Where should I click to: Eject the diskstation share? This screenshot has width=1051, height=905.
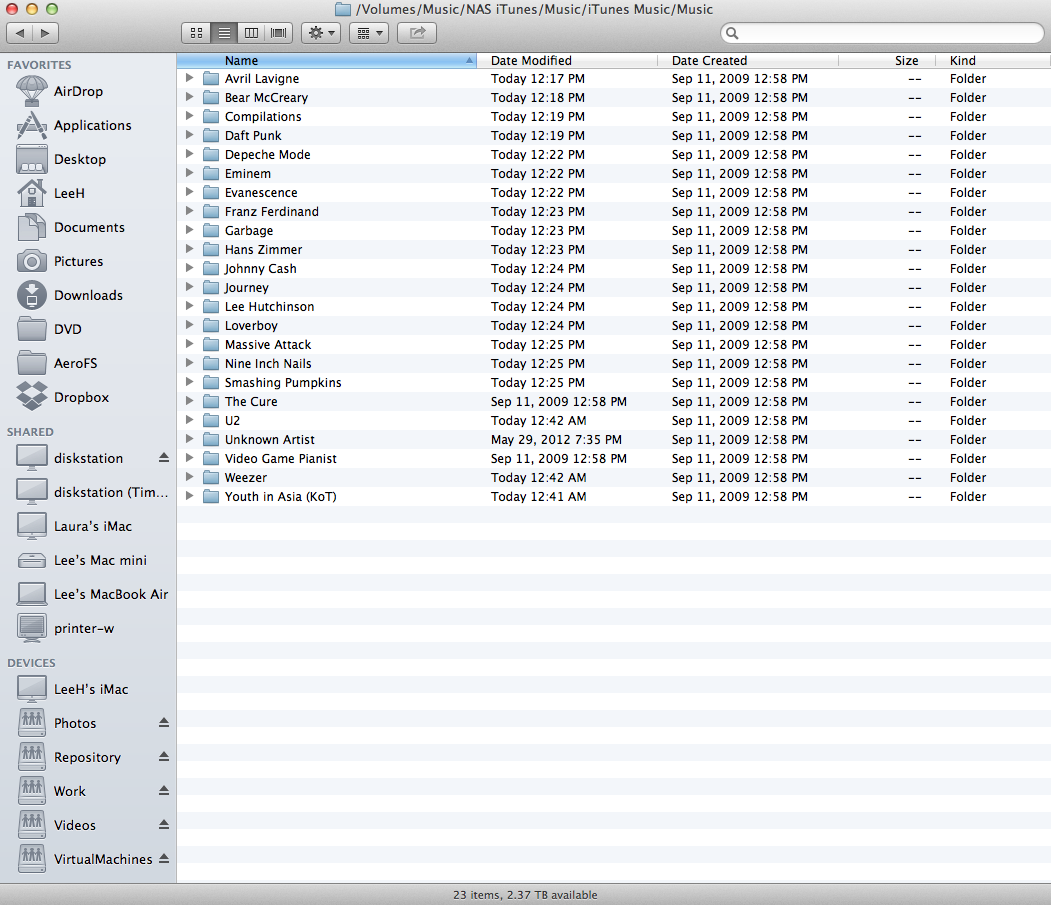pyautogui.click(x=164, y=458)
